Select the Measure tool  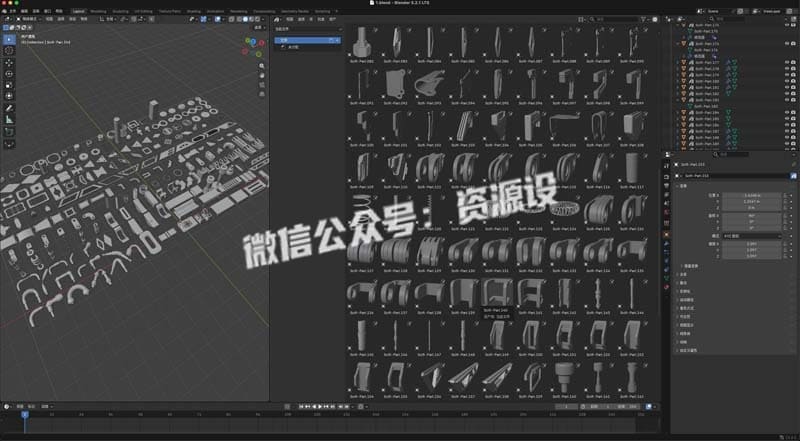[9, 119]
